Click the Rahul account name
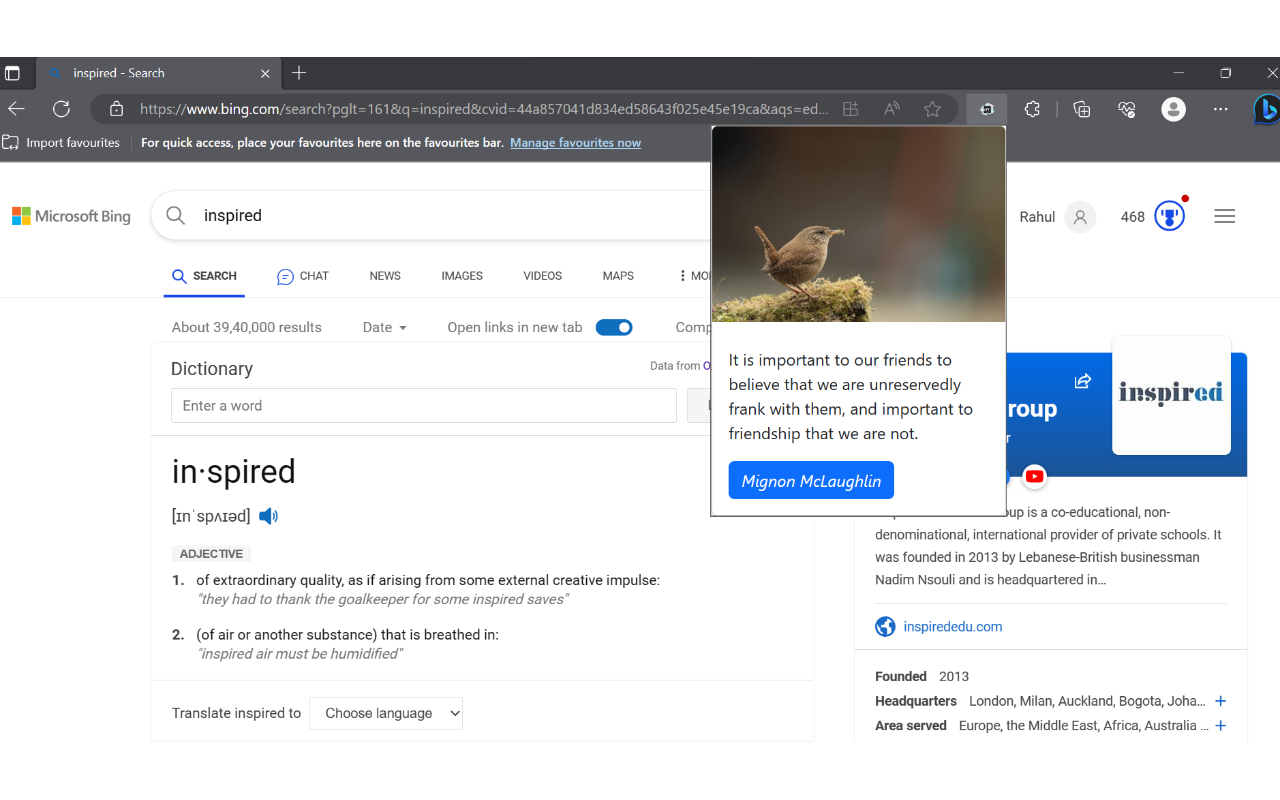The image size is (1280, 800). coord(1037,217)
